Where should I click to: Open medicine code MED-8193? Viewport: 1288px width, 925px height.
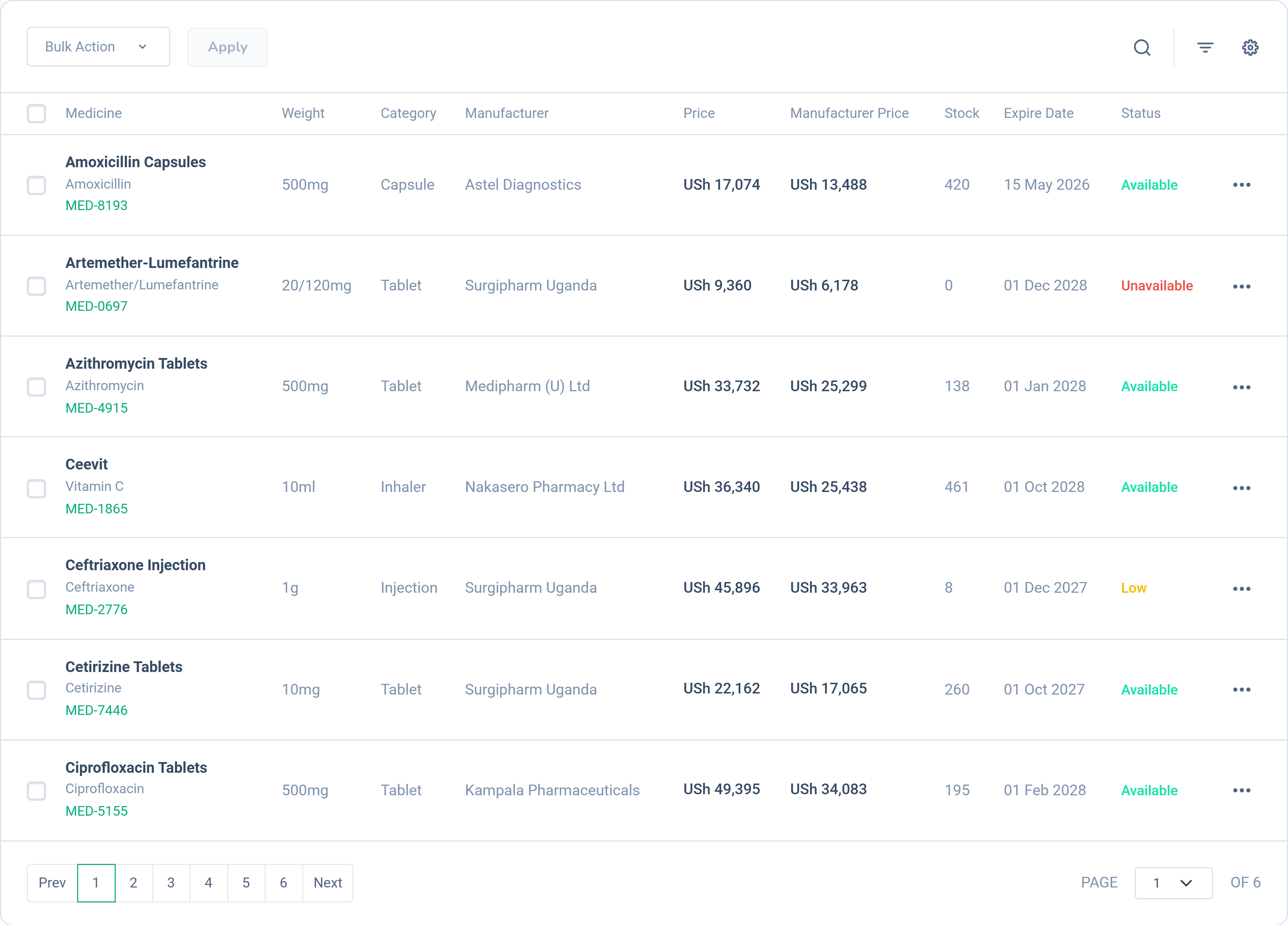[96, 206]
